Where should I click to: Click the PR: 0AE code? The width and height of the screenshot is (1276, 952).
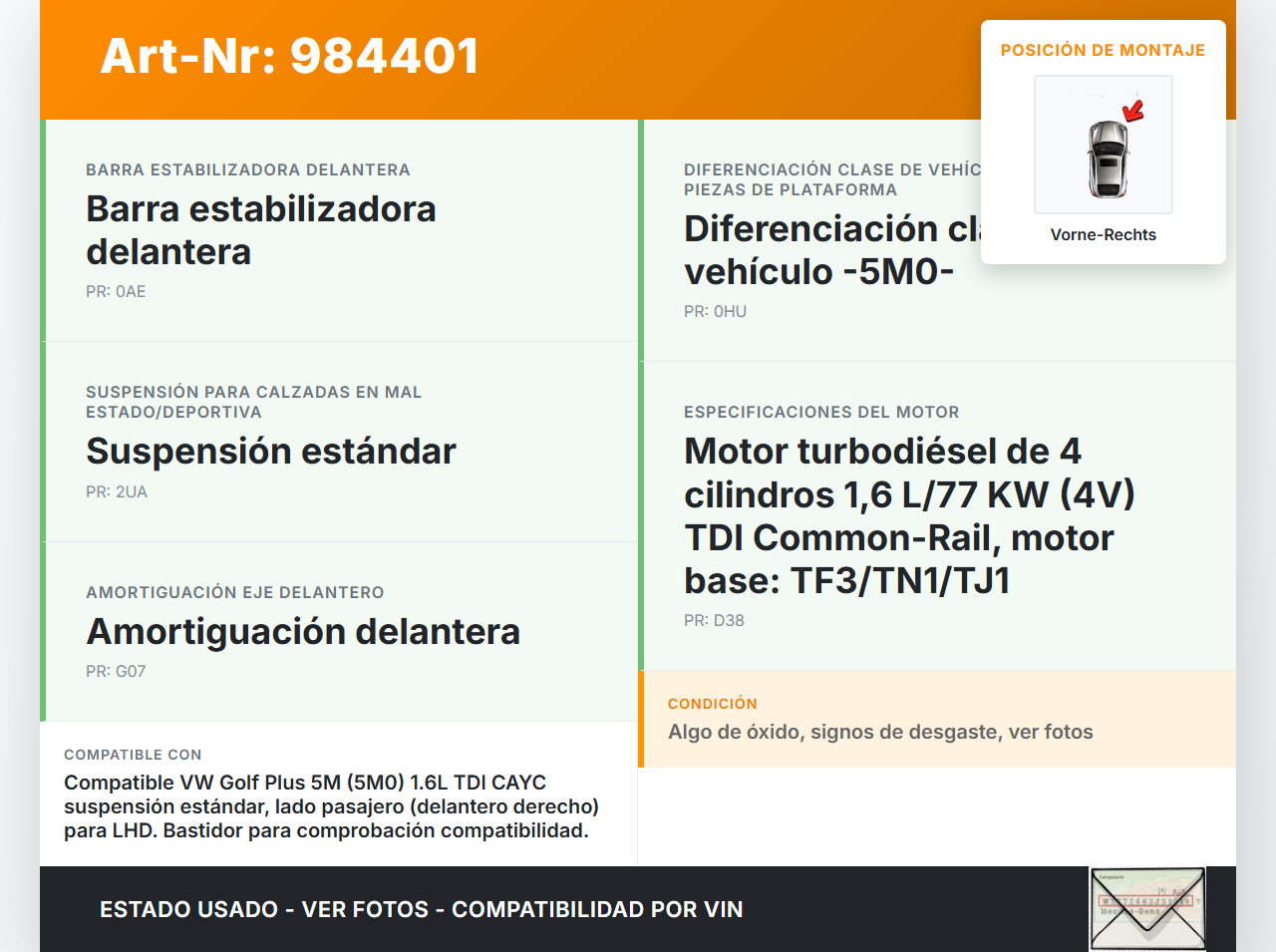116,291
